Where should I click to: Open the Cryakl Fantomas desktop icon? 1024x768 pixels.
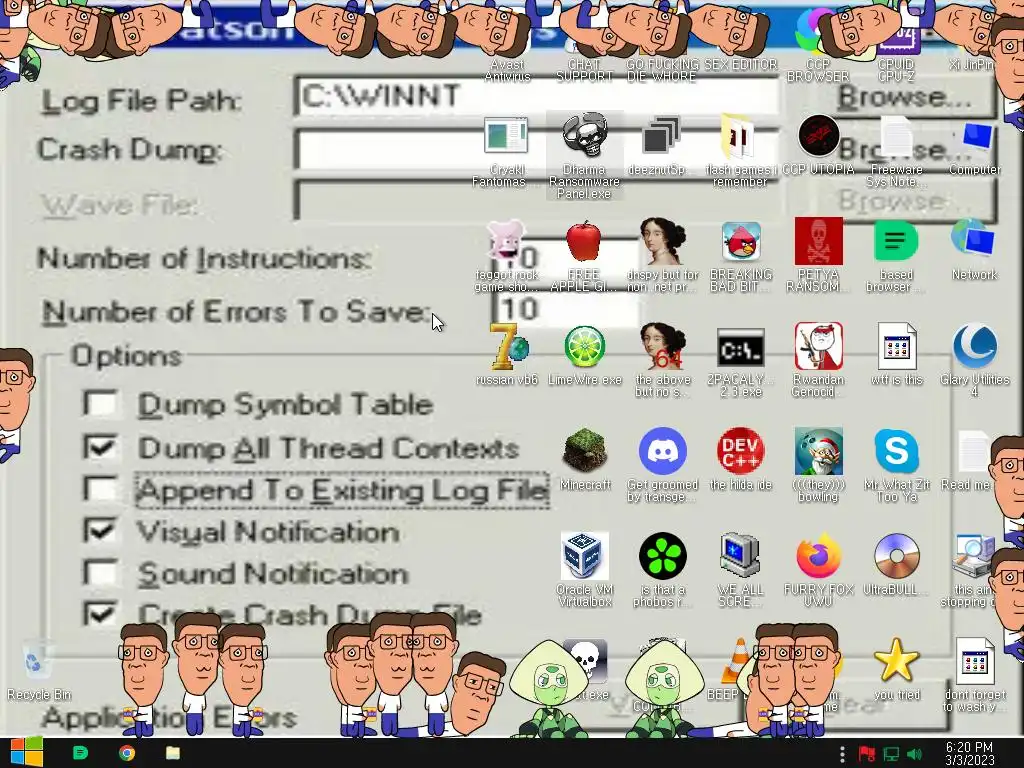click(506, 136)
